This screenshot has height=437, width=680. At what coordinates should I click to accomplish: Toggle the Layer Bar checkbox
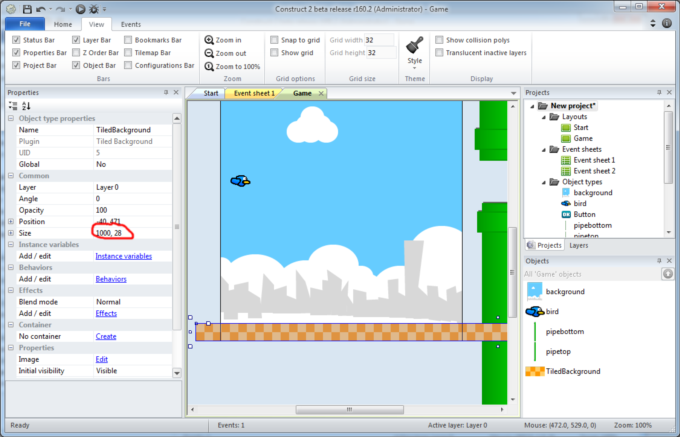[76, 40]
